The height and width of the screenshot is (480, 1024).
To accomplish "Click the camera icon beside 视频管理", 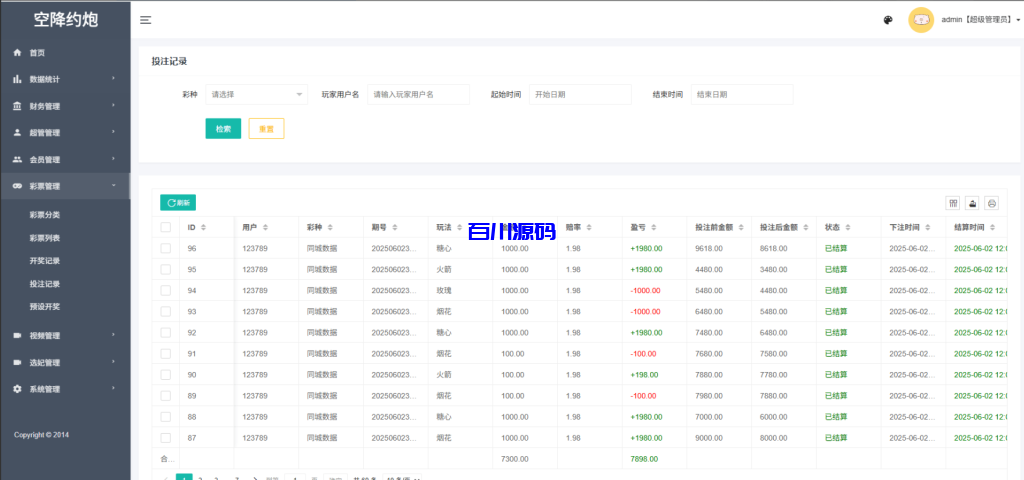I will [18, 336].
